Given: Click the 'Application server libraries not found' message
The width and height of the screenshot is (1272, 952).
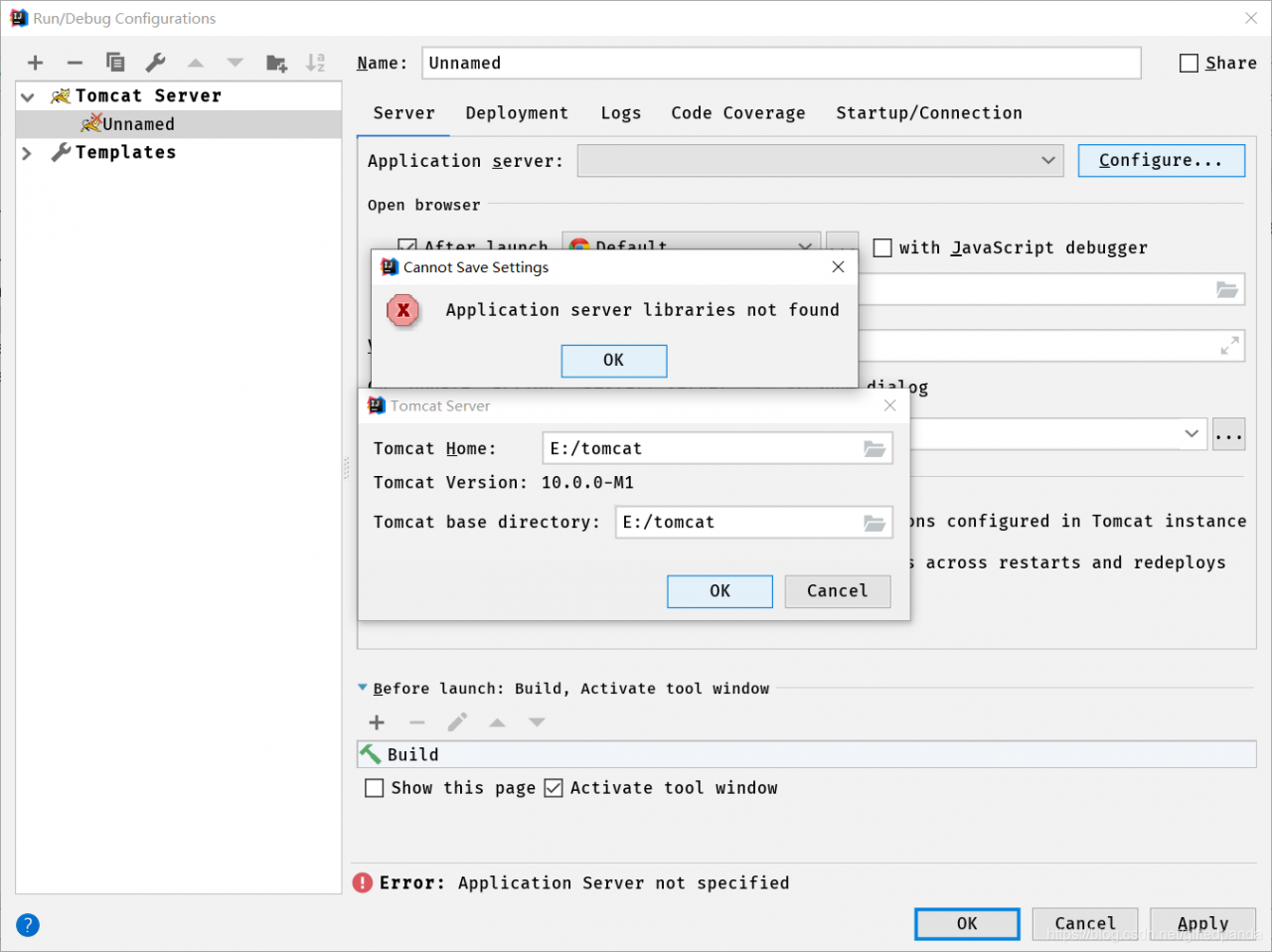Looking at the screenshot, I should 642,310.
